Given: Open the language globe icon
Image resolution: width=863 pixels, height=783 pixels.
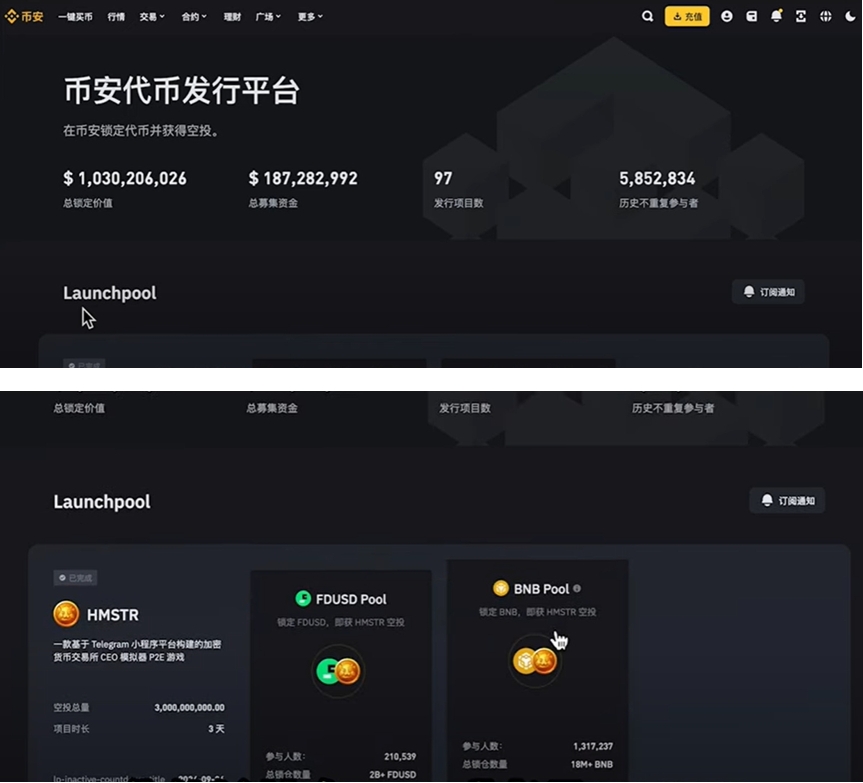Looking at the screenshot, I should pos(826,17).
